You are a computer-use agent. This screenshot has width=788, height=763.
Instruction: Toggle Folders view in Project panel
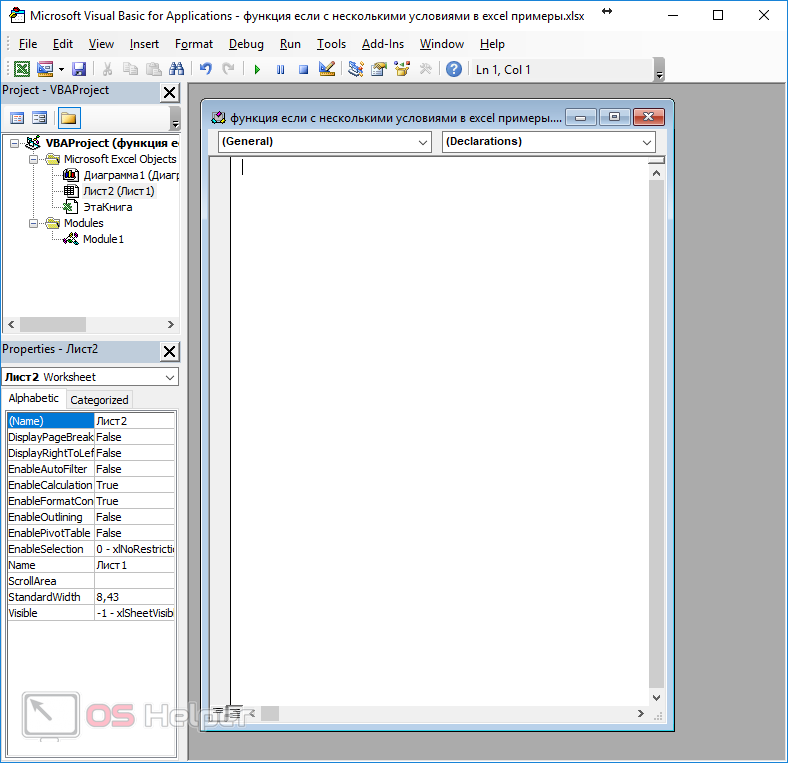point(68,119)
